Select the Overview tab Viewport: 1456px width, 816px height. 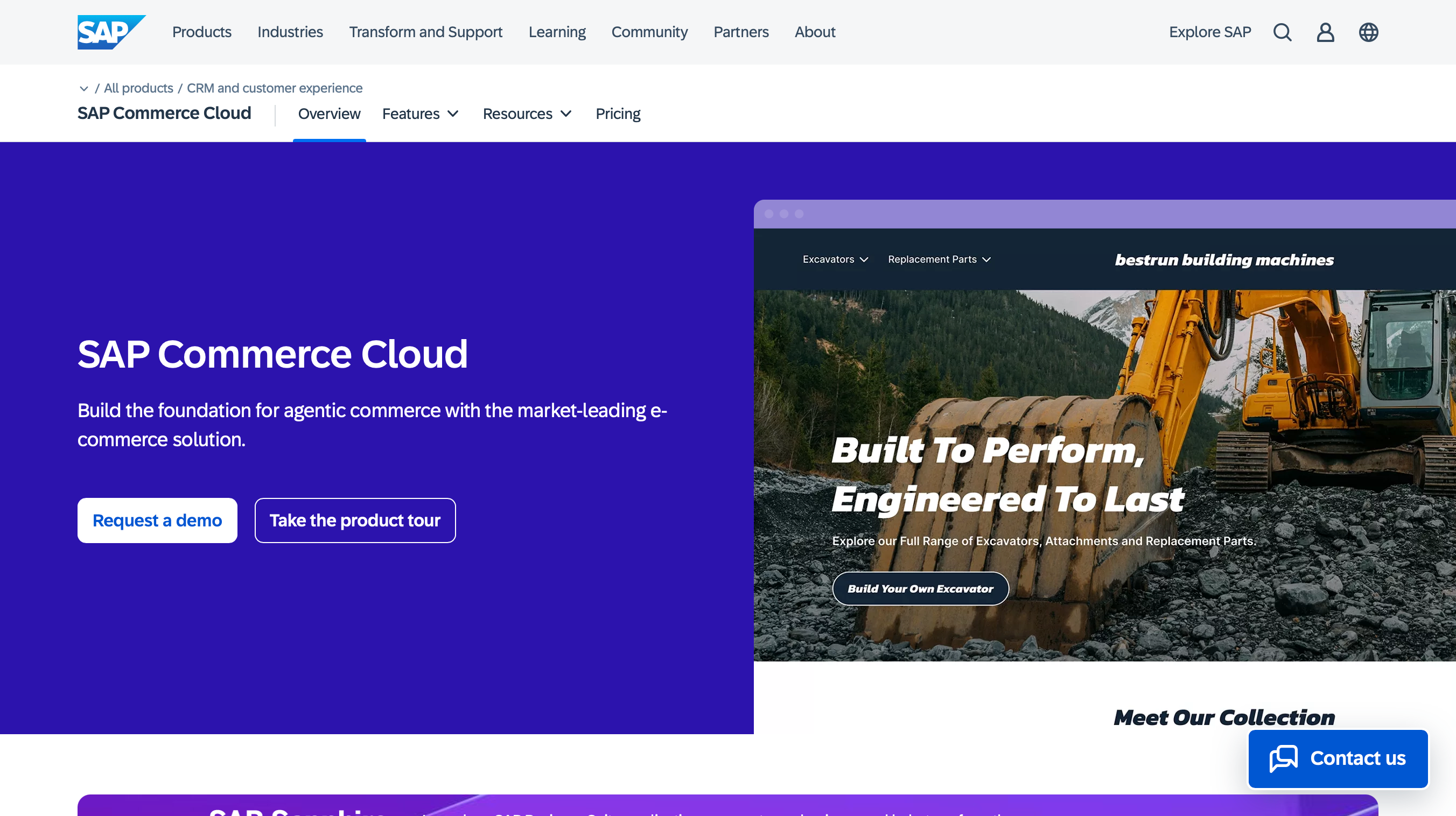coord(329,114)
